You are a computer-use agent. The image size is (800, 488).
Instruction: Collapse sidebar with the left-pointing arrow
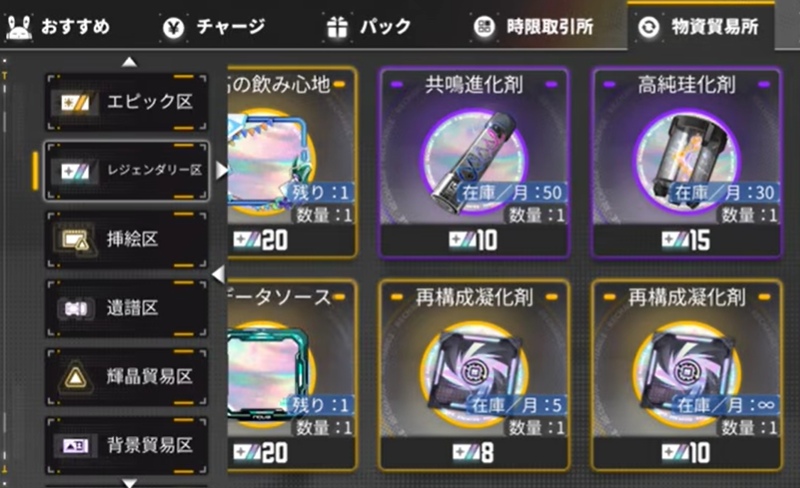[218, 274]
